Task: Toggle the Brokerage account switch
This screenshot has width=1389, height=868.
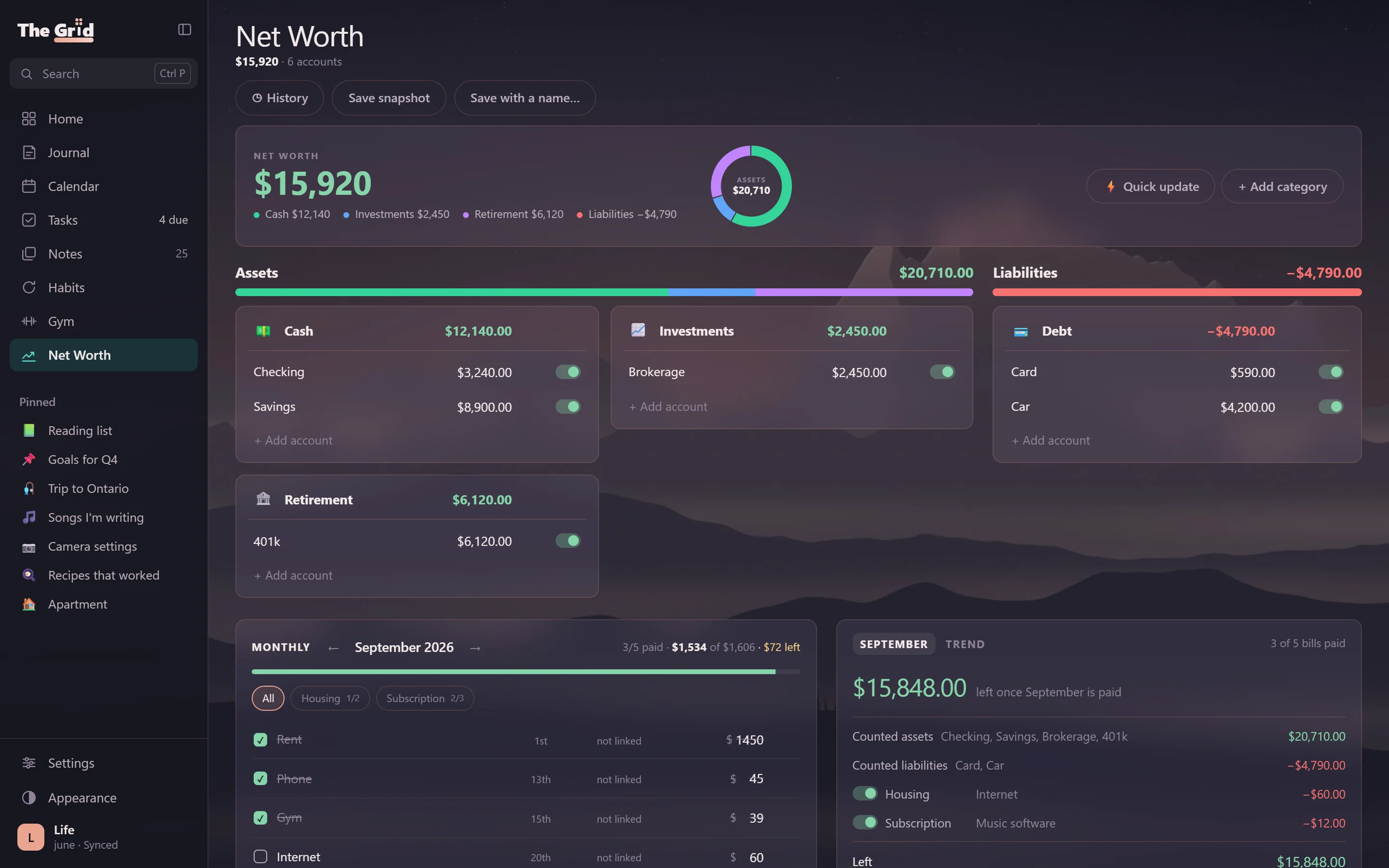Action: pyautogui.click(x=942, y=372)
